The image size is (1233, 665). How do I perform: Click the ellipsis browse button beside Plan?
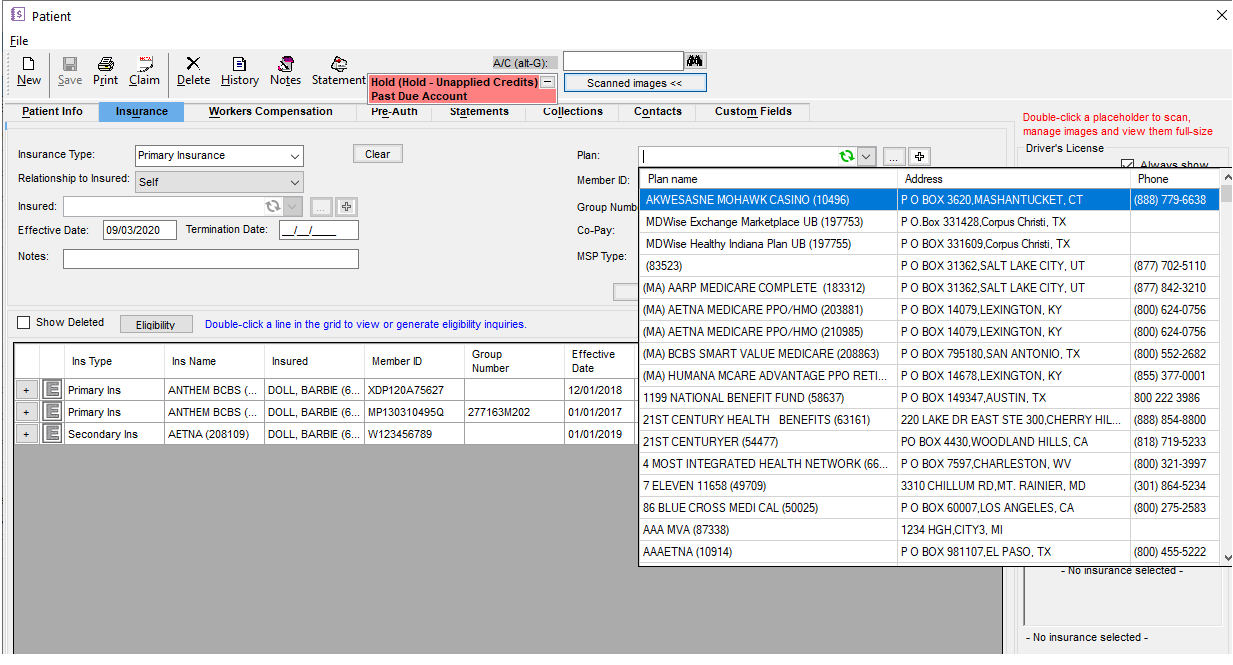[x=895, y=156]
